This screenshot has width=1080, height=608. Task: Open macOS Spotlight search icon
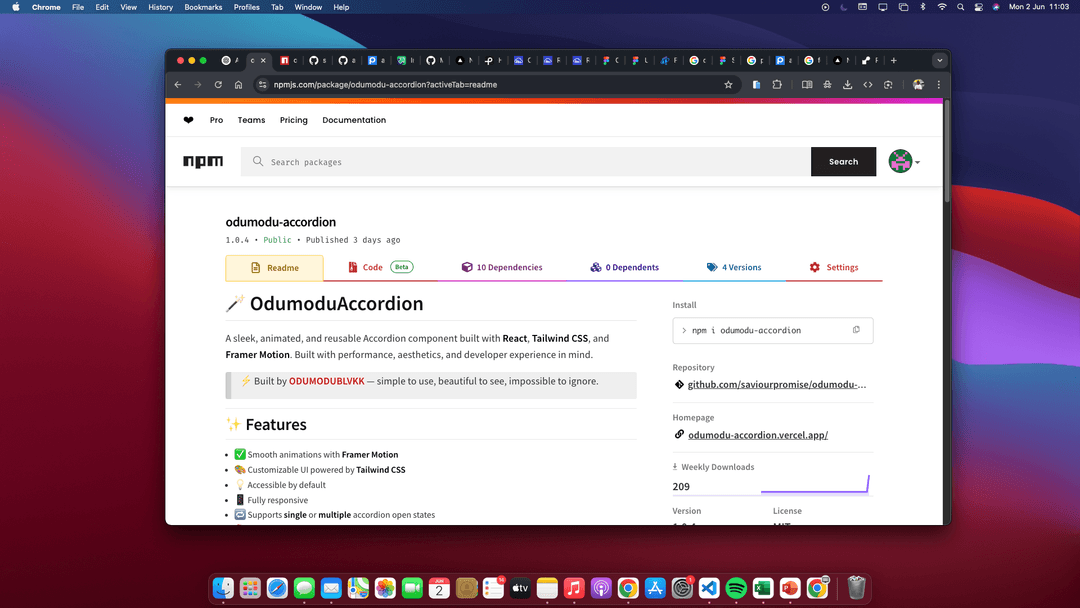point(960,7)
